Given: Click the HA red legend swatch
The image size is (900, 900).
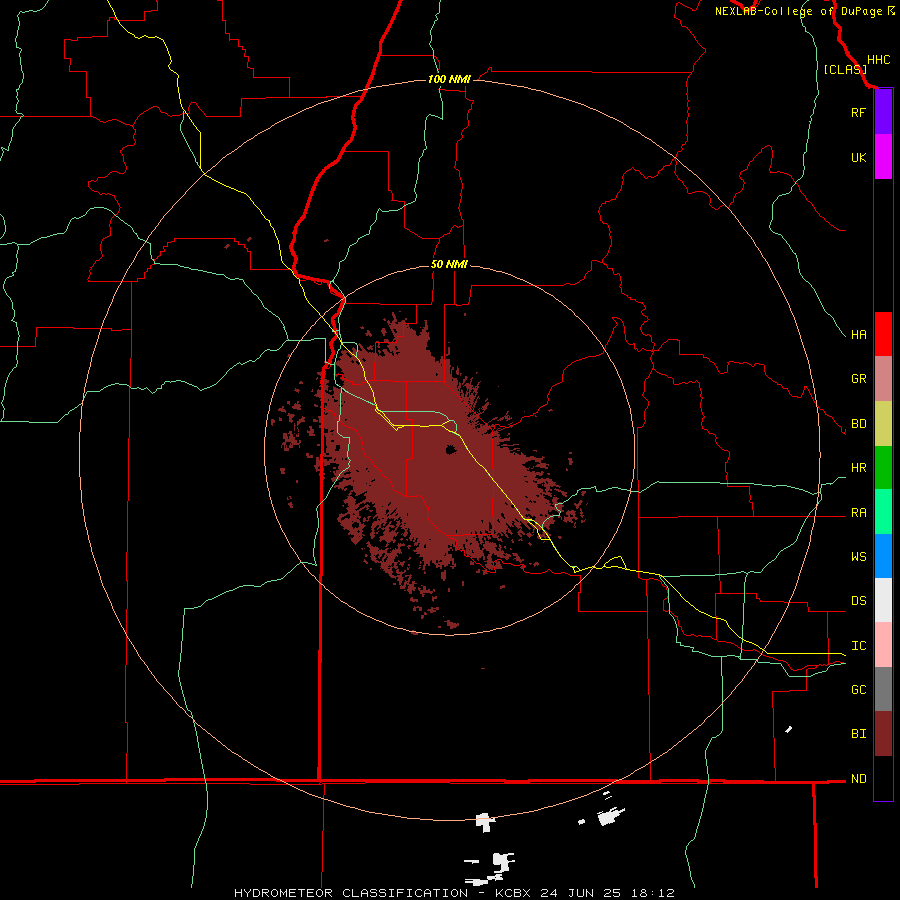Looking at the screenshot, I should click(x=883, y=334).
